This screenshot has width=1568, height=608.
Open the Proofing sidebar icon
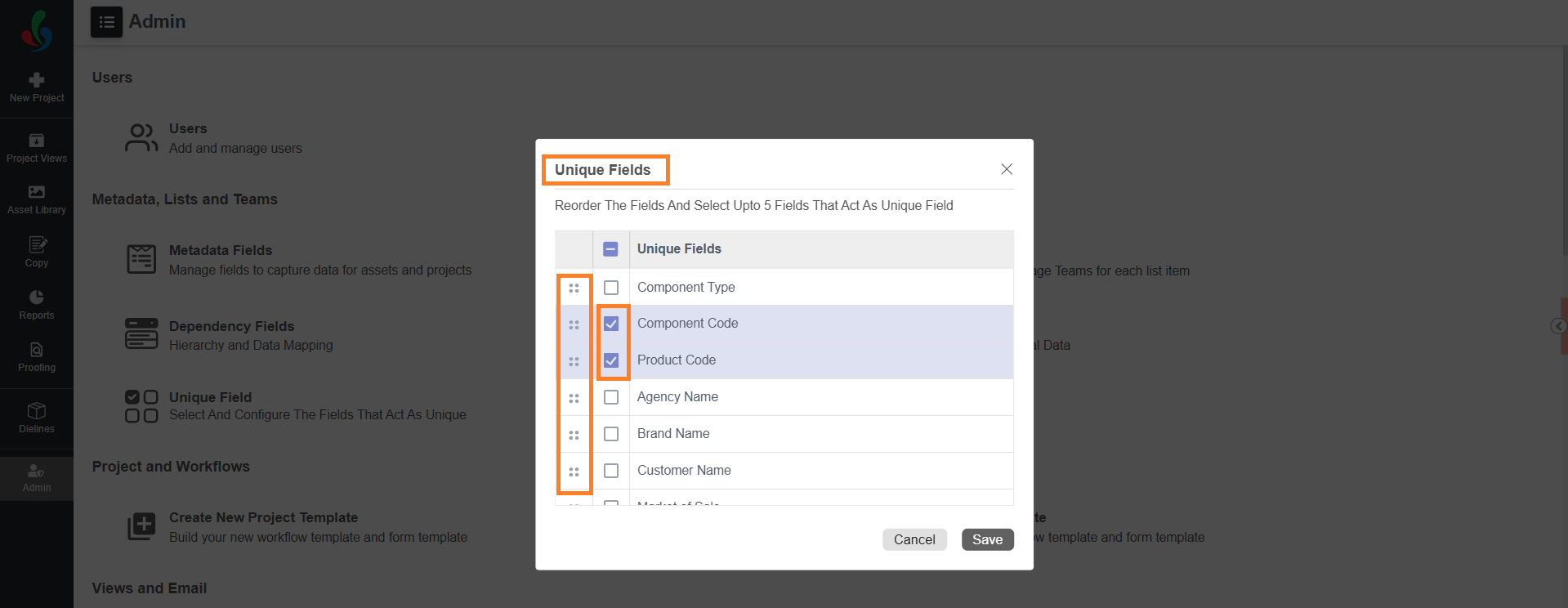(37, 350)
